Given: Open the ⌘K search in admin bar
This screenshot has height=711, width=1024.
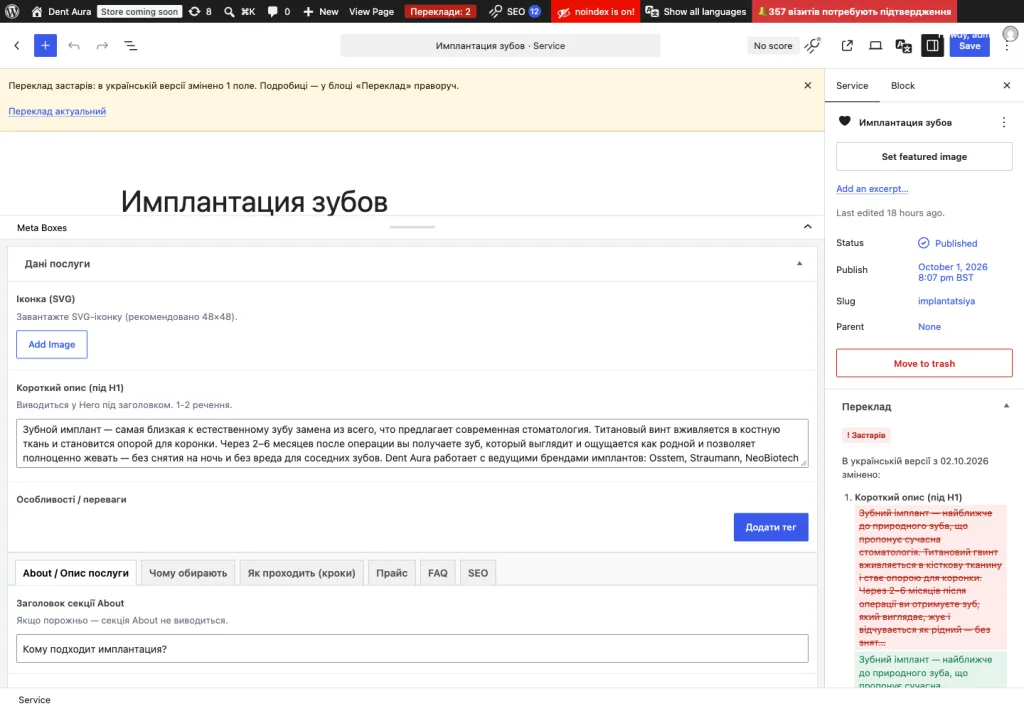Looking at the screenshot, I should click(x=239, y=11).
